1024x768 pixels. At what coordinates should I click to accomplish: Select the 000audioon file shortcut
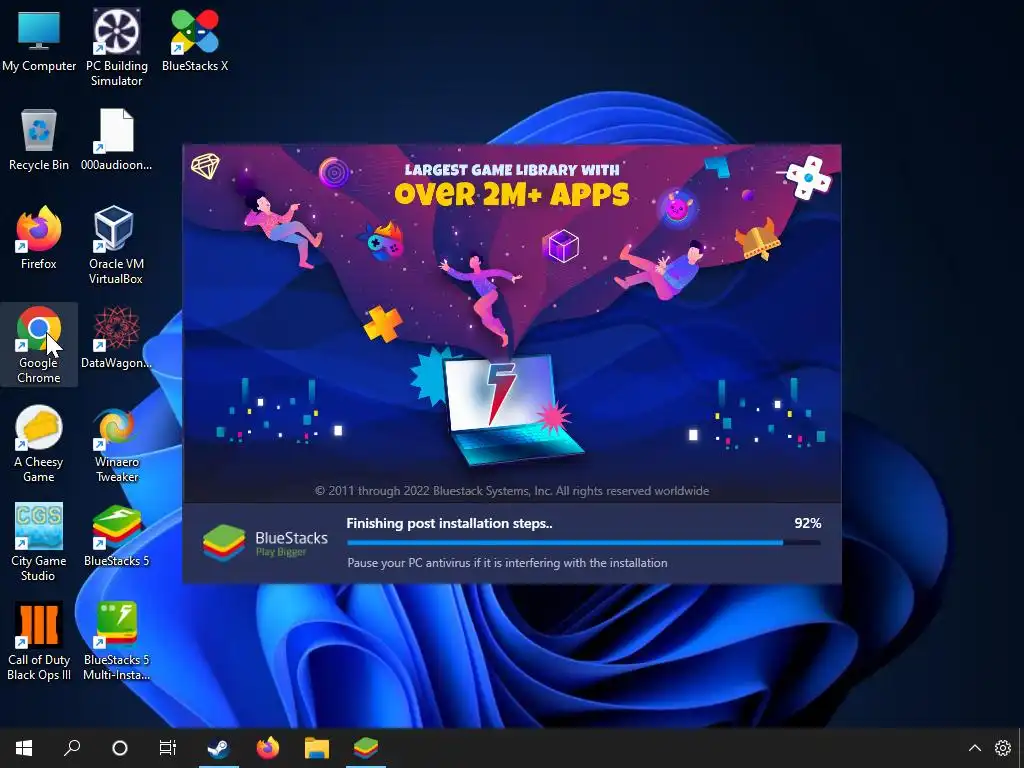click(x=116, y=140)
